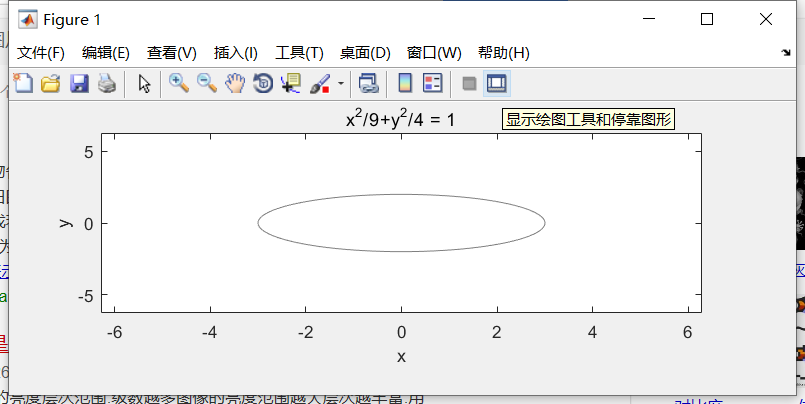Select the Pan hand tool
The width and height of the screenshot is (805, 404).
(235, 83)
